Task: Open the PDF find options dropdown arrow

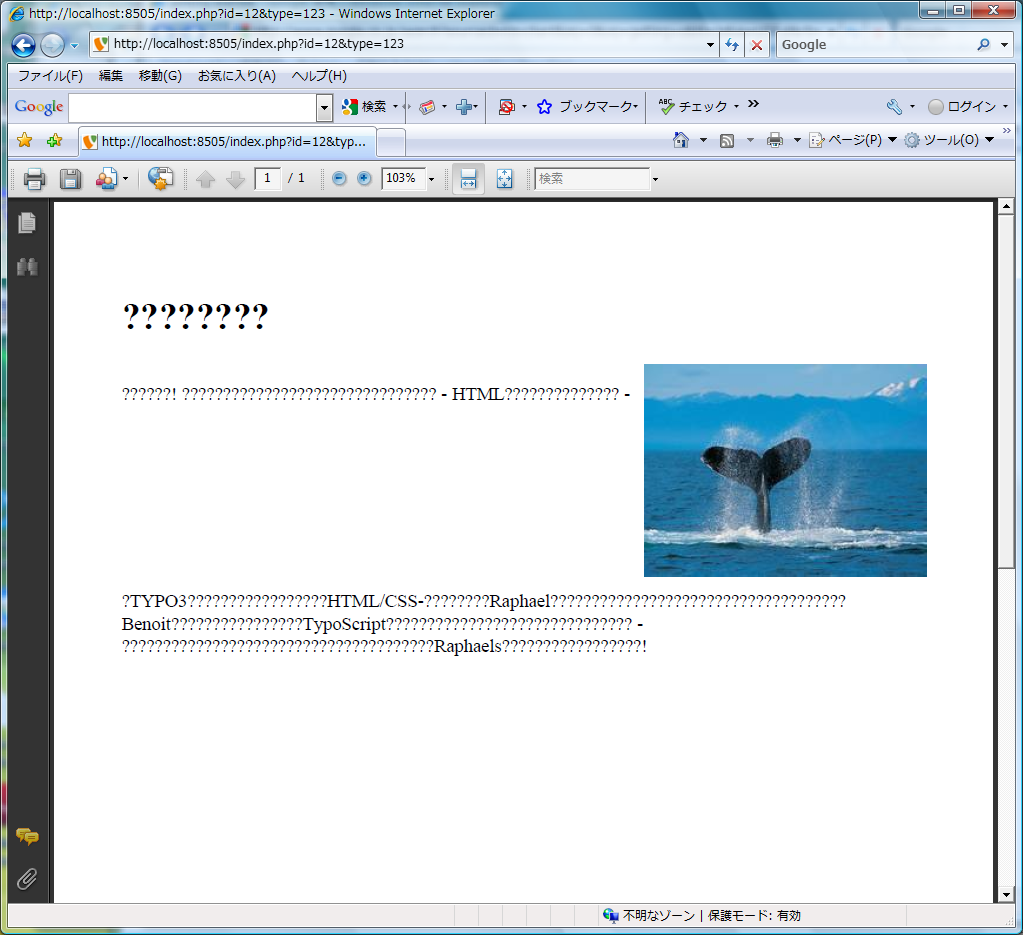Action: click(655, 179)
